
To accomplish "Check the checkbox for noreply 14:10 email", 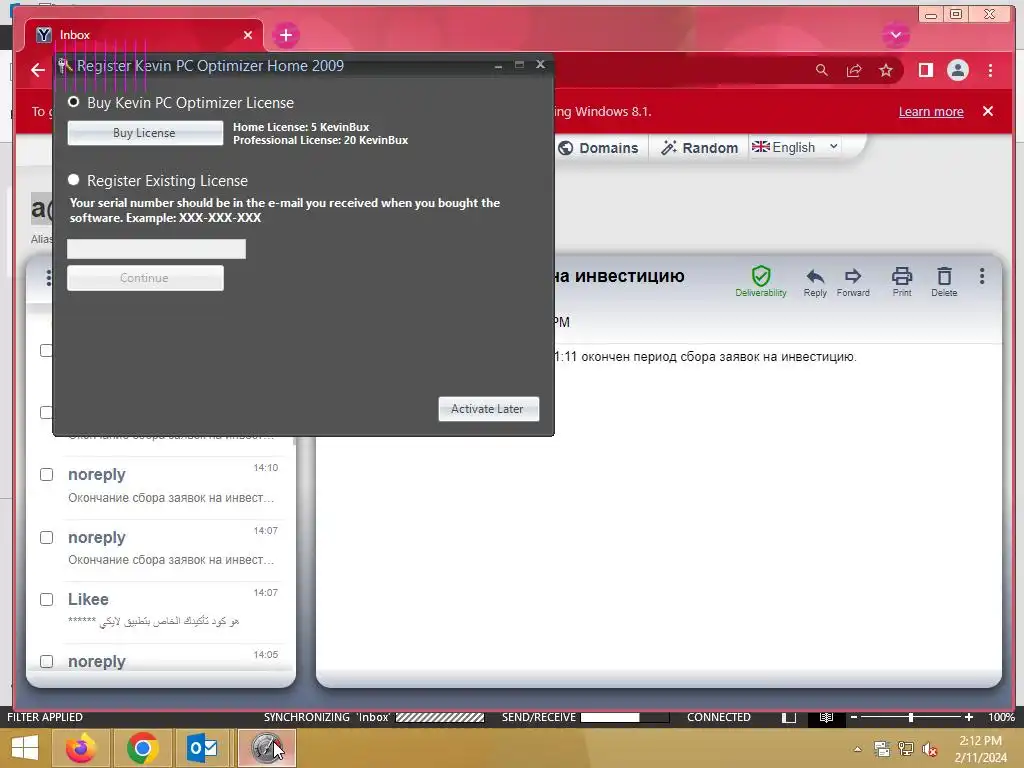I will click(46, 474).
